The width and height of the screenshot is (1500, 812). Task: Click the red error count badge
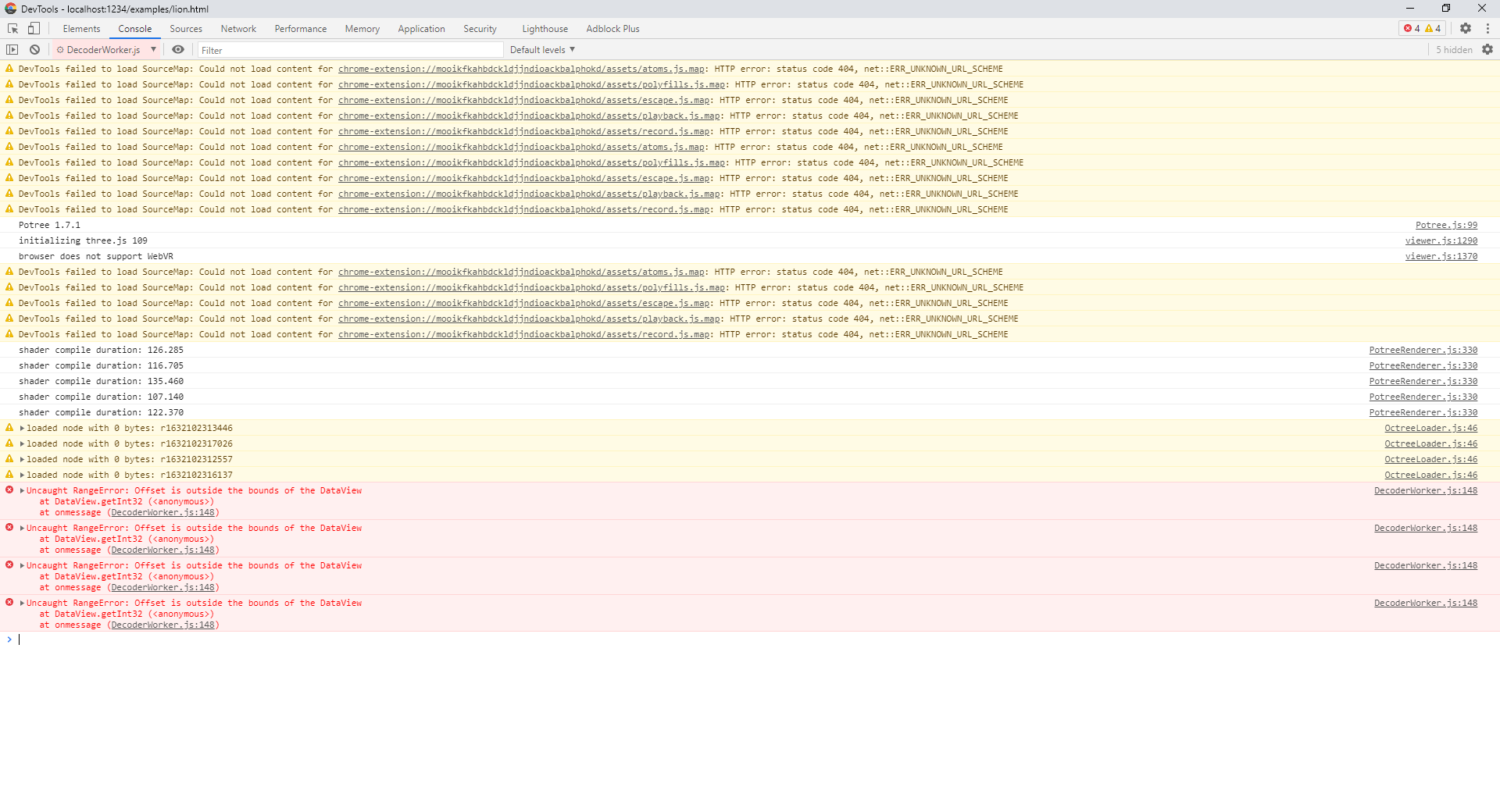tap(1412, 28)
